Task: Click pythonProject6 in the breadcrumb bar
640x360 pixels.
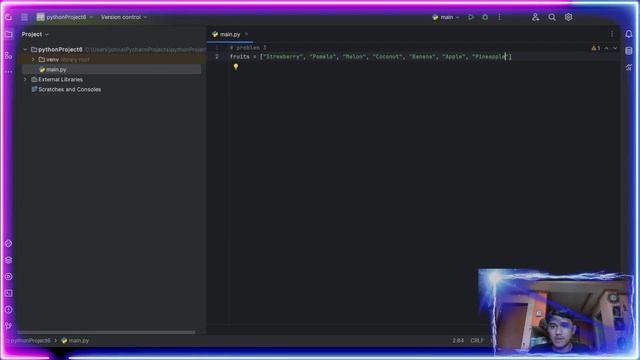Action: pos(30,340)
